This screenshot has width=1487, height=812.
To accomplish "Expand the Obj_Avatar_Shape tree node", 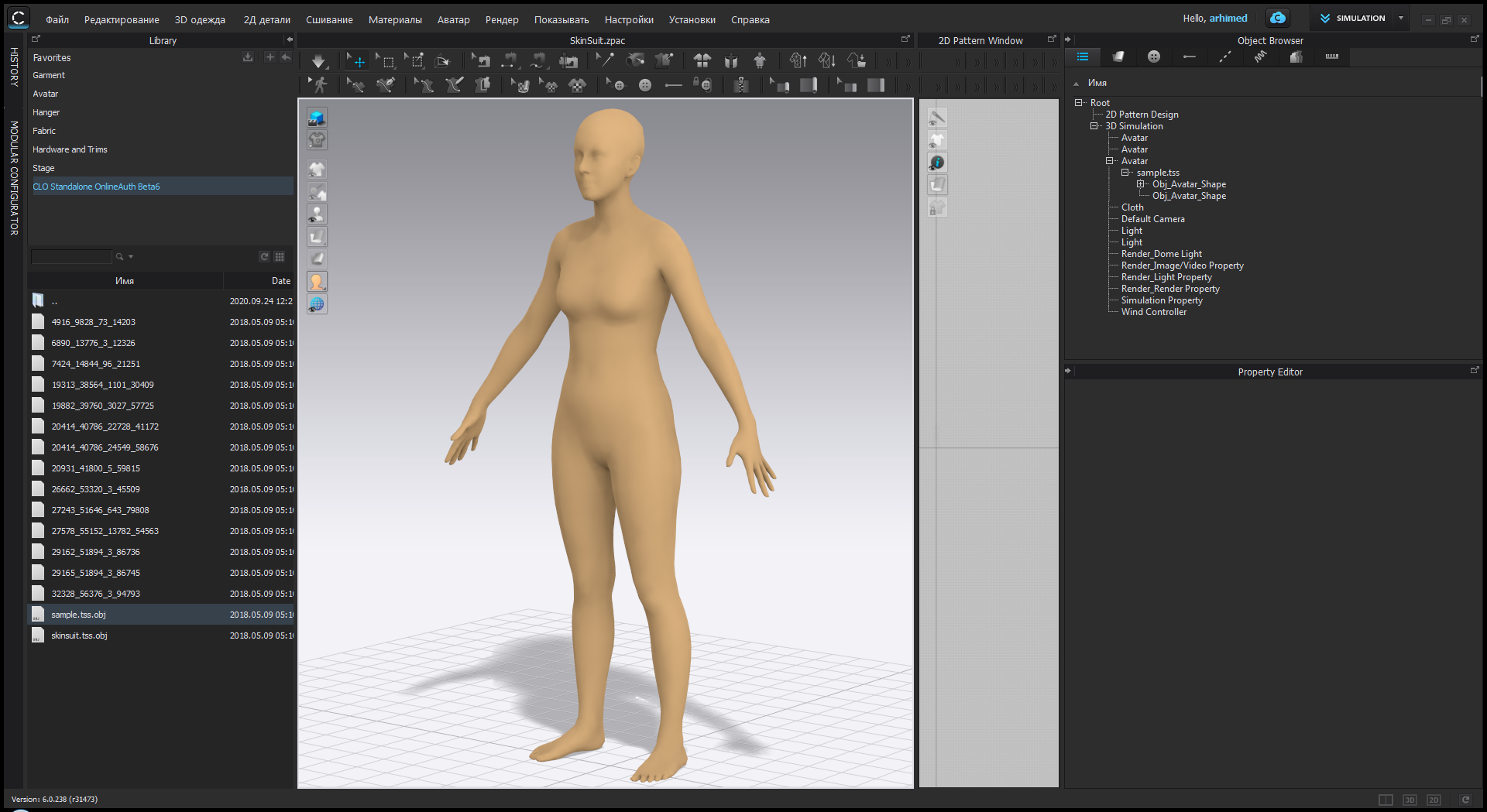I will point(1140,184).
